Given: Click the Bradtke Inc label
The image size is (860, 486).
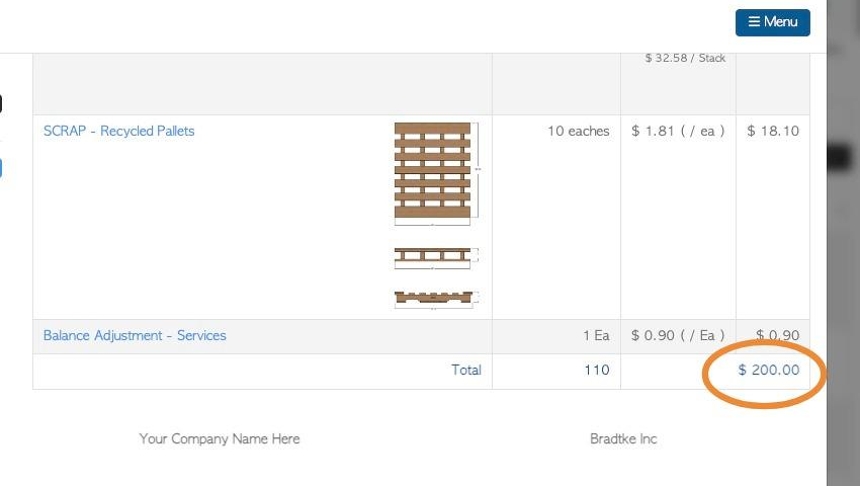Looking at the screenshot, I should 624,439.
